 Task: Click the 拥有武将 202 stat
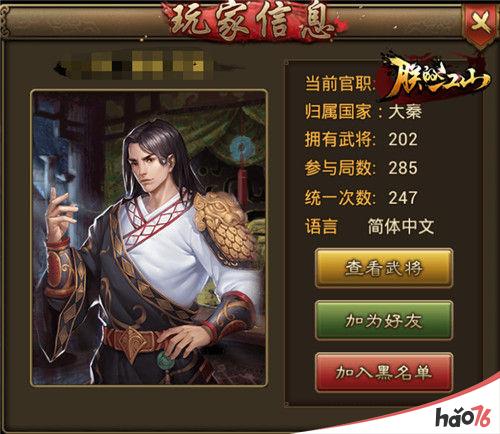(361, 139)
